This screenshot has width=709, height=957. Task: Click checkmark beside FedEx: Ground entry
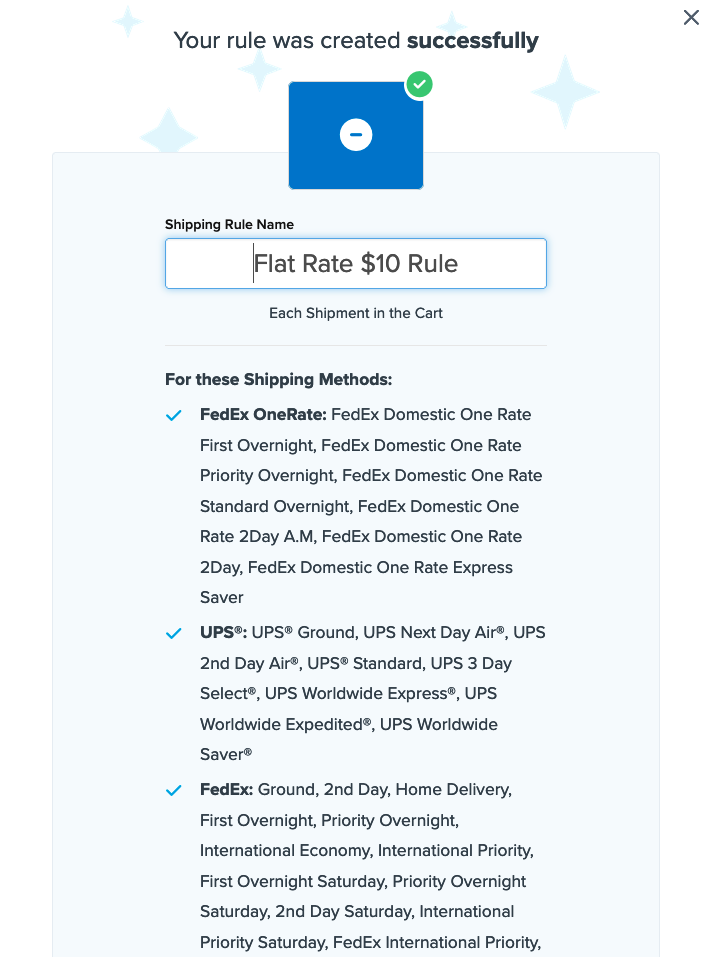pos(175,790)
